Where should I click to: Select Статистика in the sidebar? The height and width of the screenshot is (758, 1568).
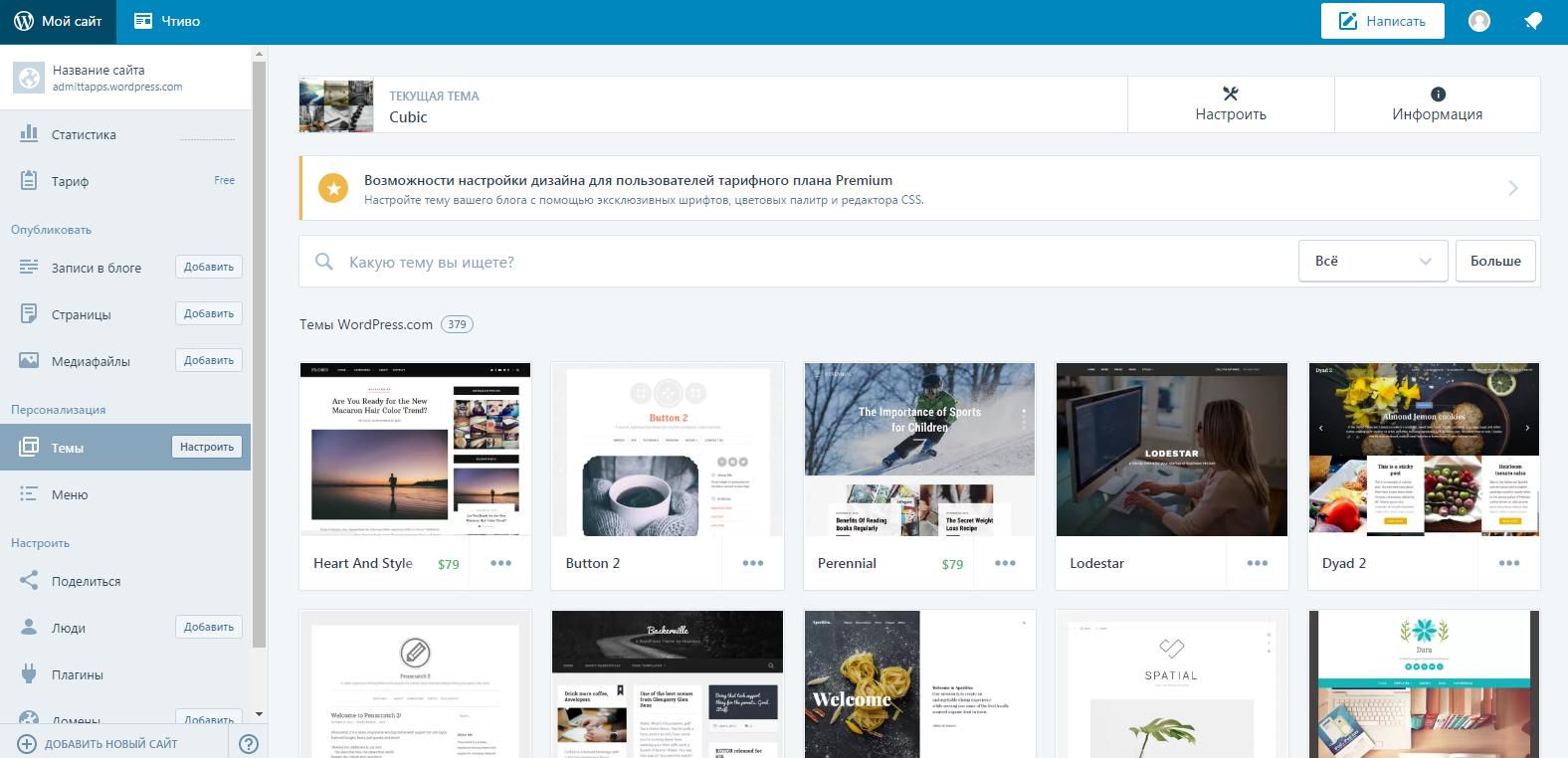coord(125,134)
